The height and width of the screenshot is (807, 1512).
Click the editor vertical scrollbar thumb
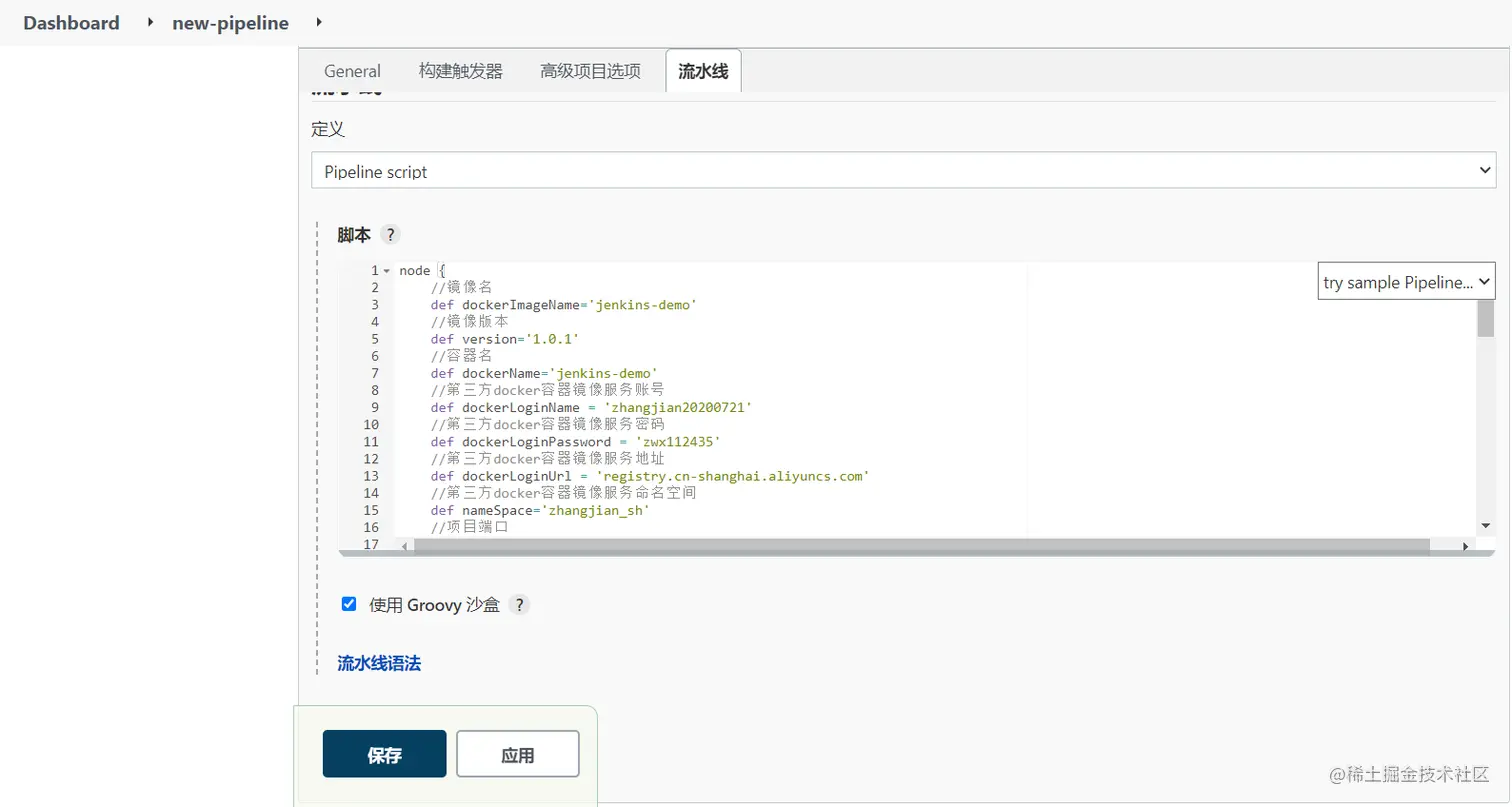point(1485,318)
